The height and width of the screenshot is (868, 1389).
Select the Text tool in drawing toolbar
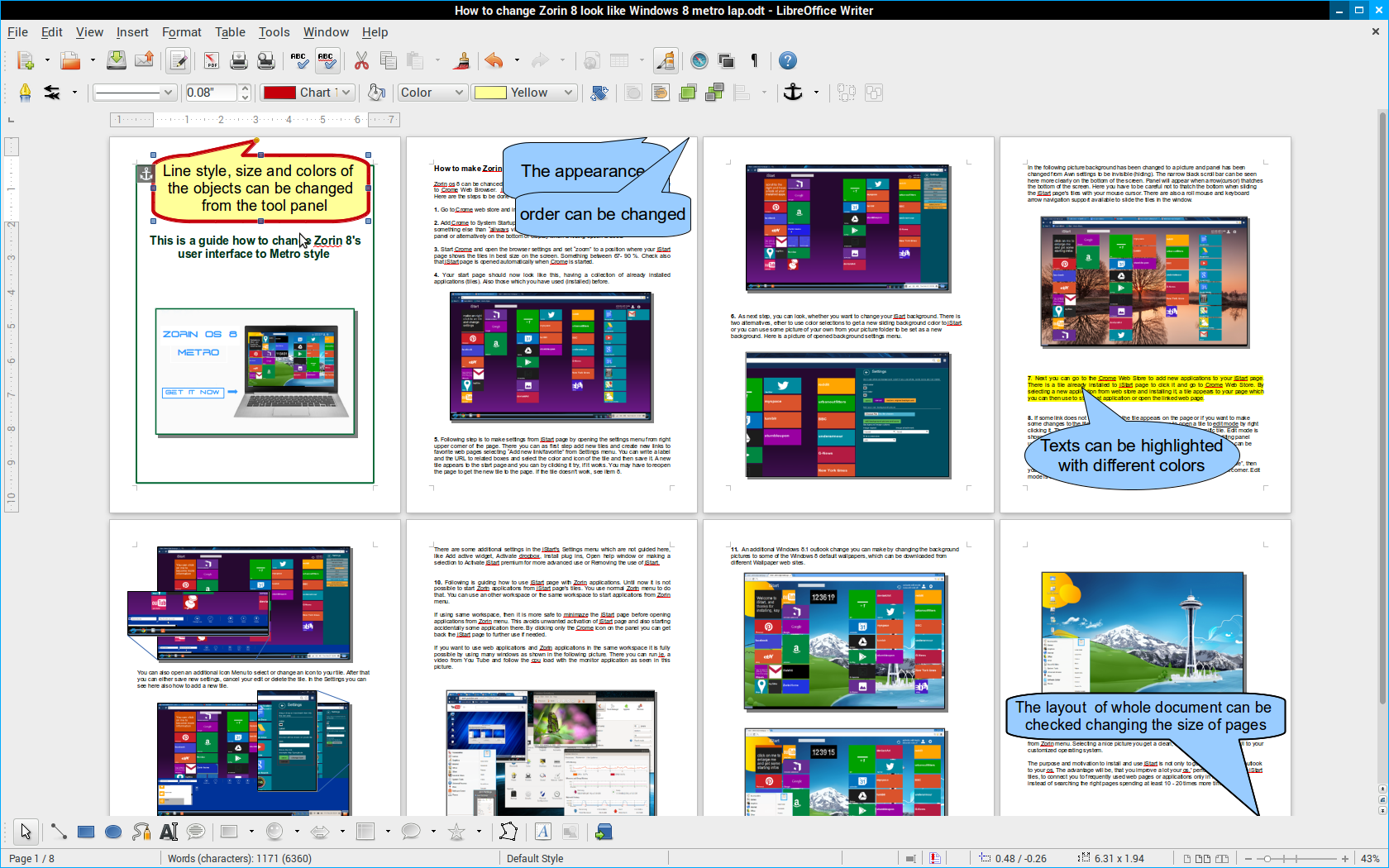tap(169, 832)
